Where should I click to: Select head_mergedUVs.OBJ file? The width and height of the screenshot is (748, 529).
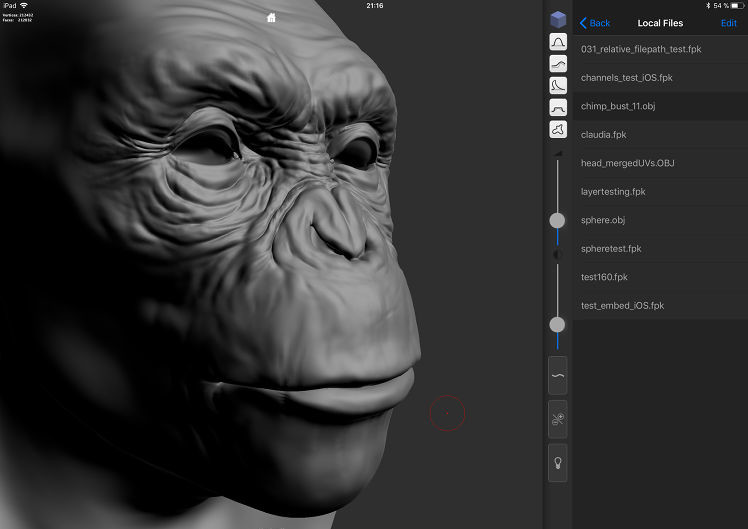(627, 163)
